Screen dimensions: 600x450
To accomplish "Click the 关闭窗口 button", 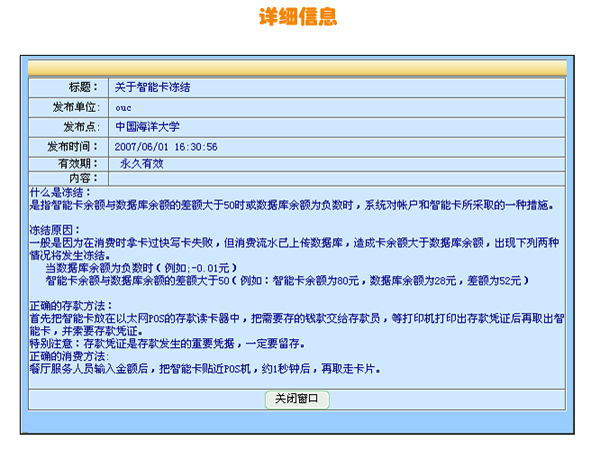I will [297, 399].
